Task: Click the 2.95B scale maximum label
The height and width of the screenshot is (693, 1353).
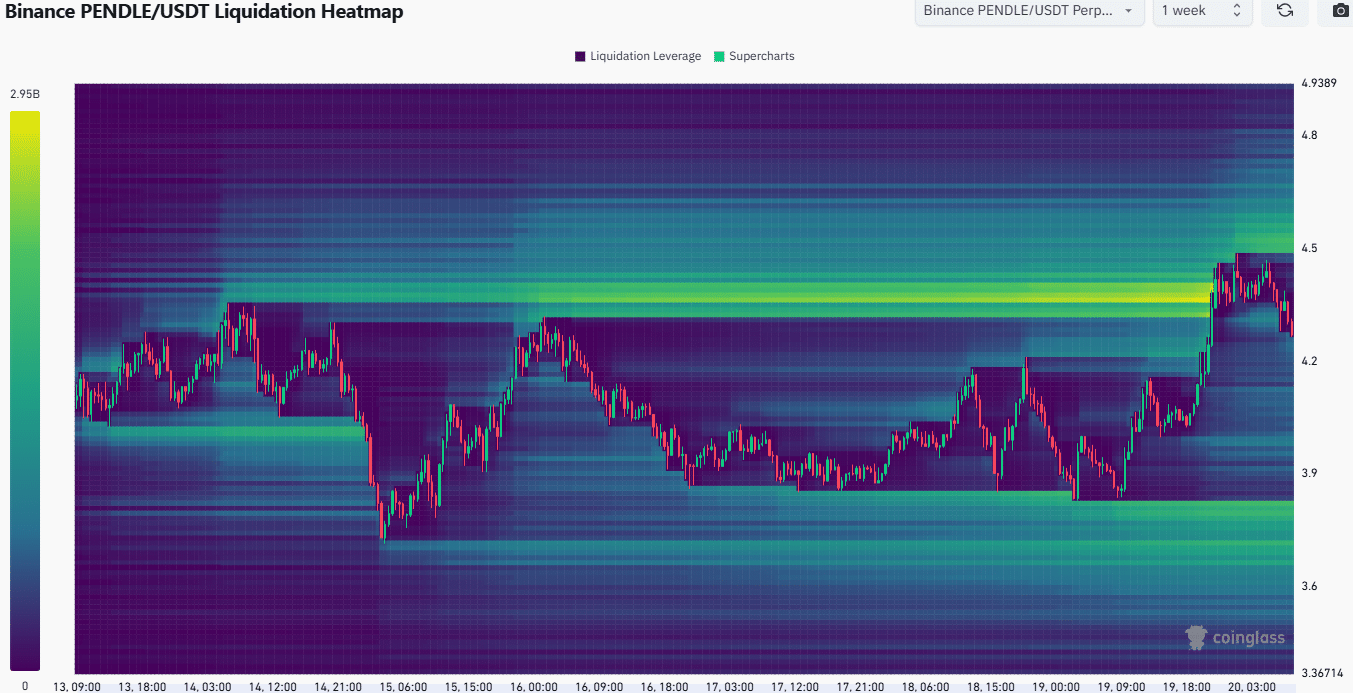Action: coord(25,94)
